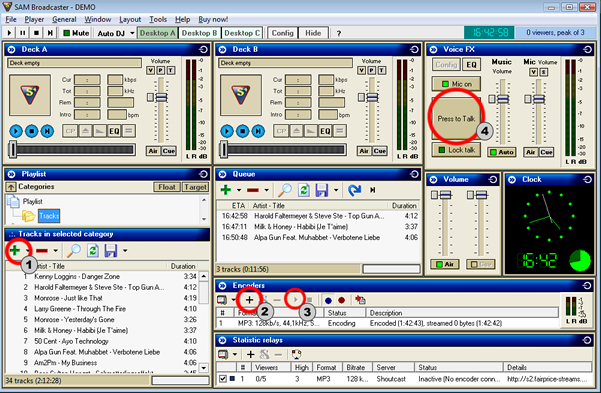The width and height of the screenshot is (601, 393).
Task: Add an encoder with plus icon
Action: [249, 300]
